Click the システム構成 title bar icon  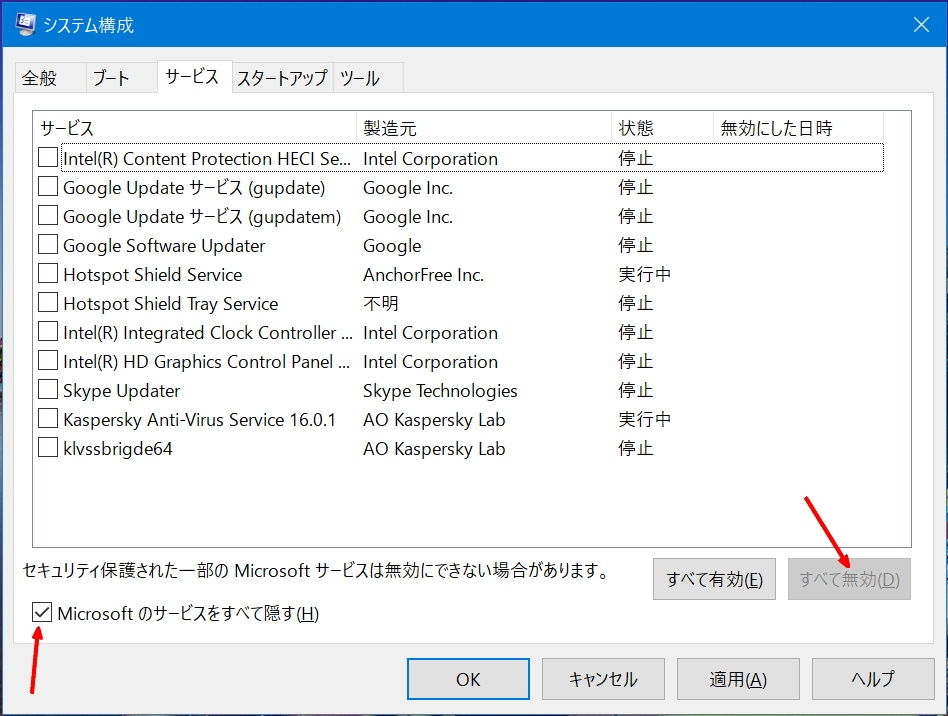pyautogui.click(x=25, y=24)
